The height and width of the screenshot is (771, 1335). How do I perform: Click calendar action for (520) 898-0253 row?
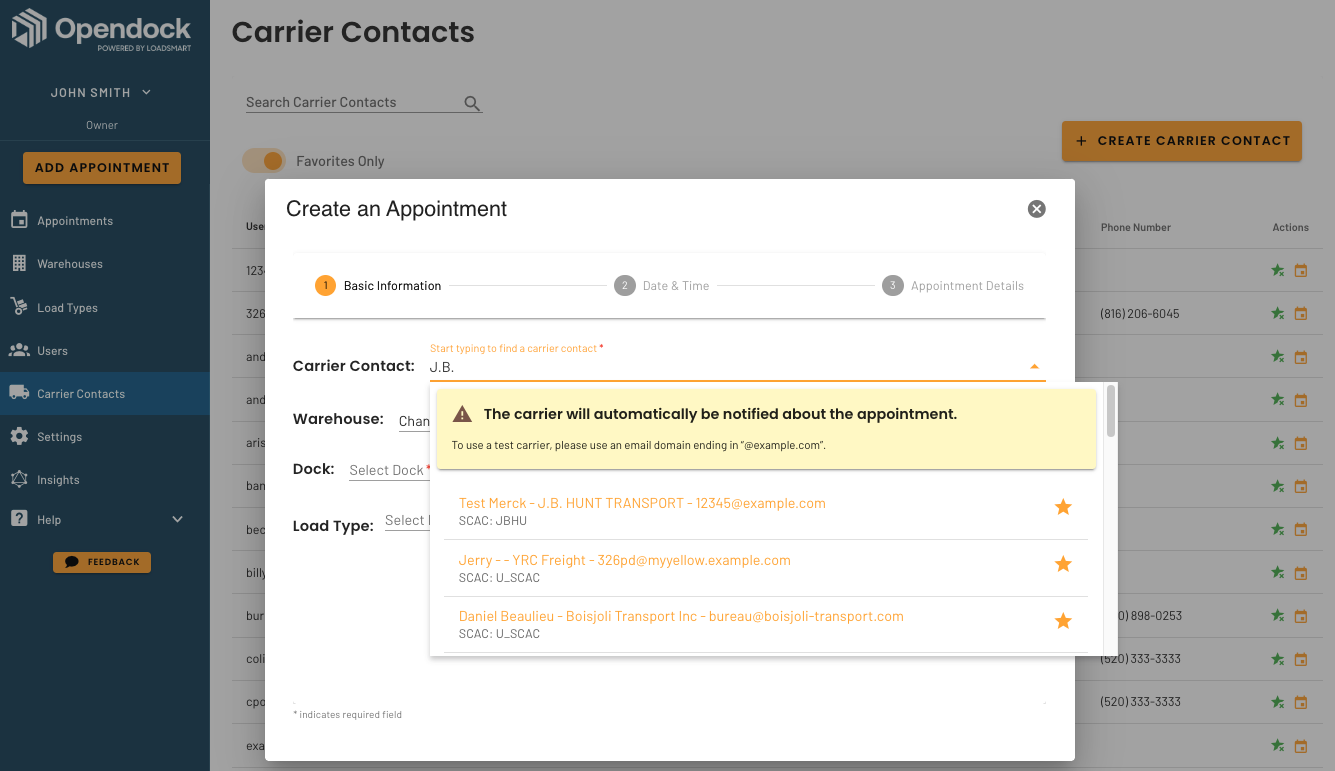[1301, 615]
